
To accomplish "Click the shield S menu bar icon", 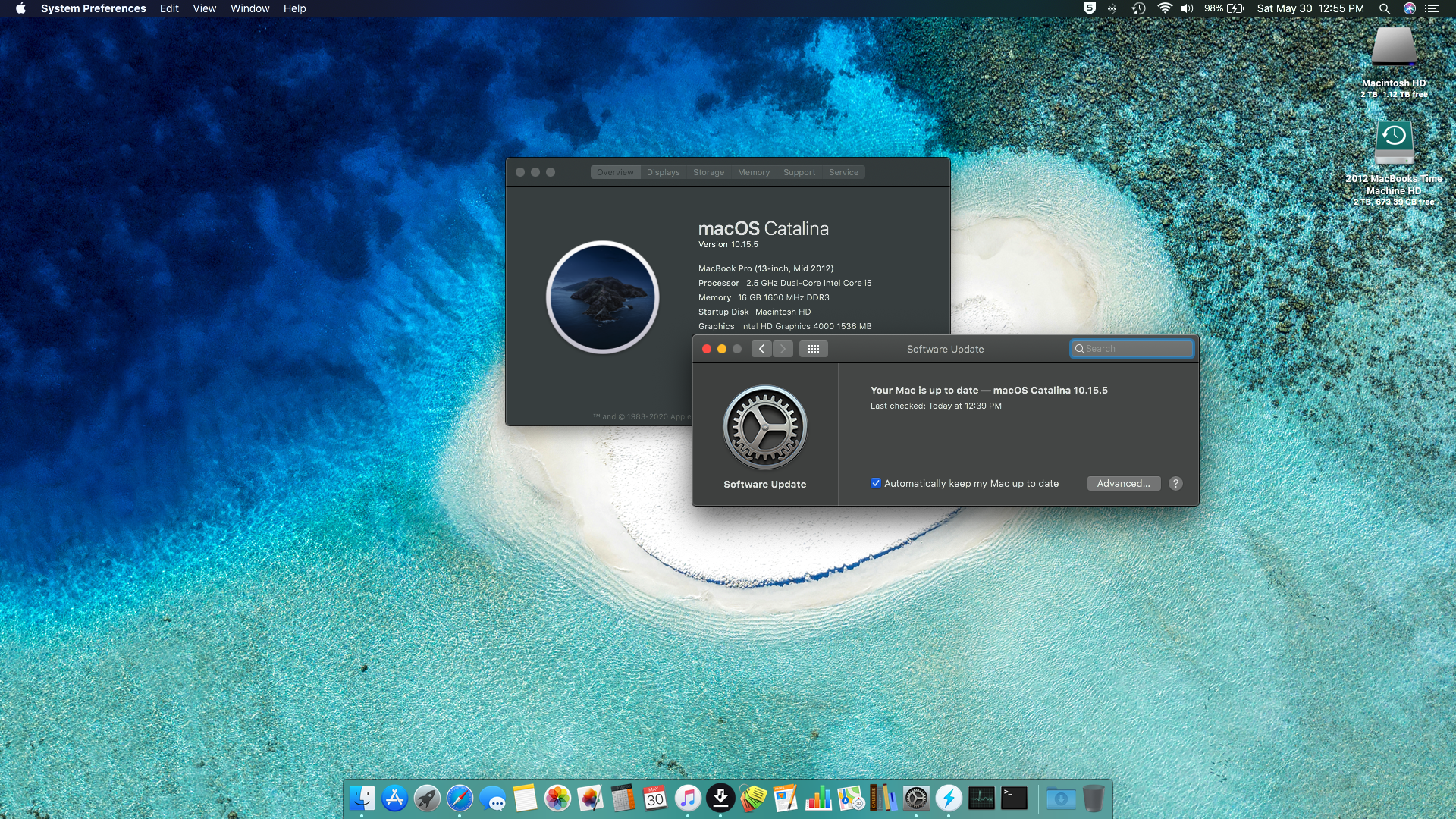I will [x=1090, y=8].
